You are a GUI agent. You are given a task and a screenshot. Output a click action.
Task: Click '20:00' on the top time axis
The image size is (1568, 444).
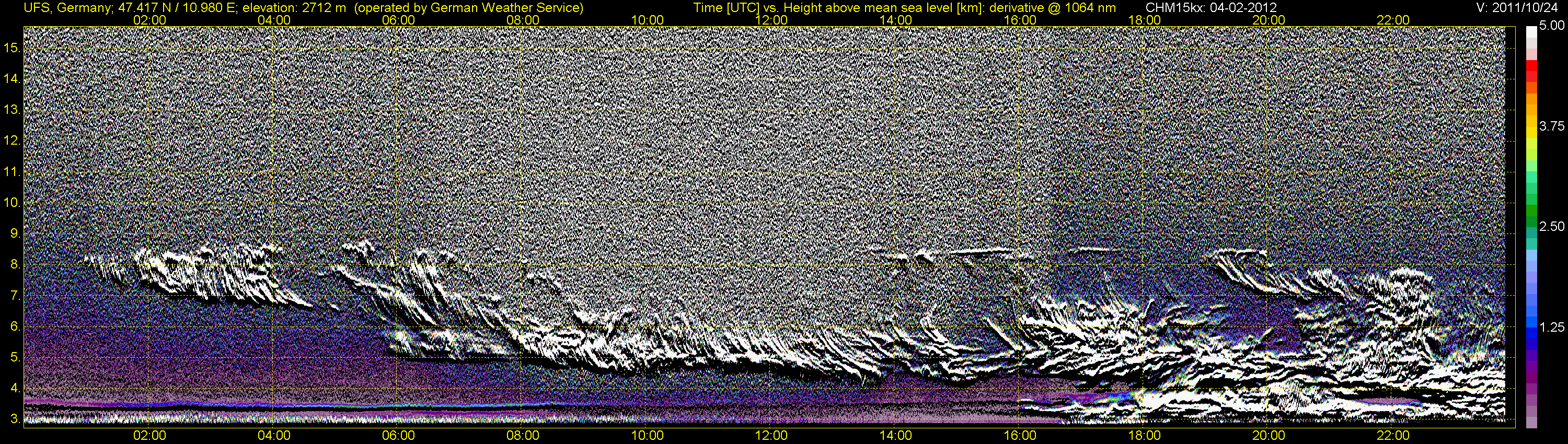(1269, 20)
